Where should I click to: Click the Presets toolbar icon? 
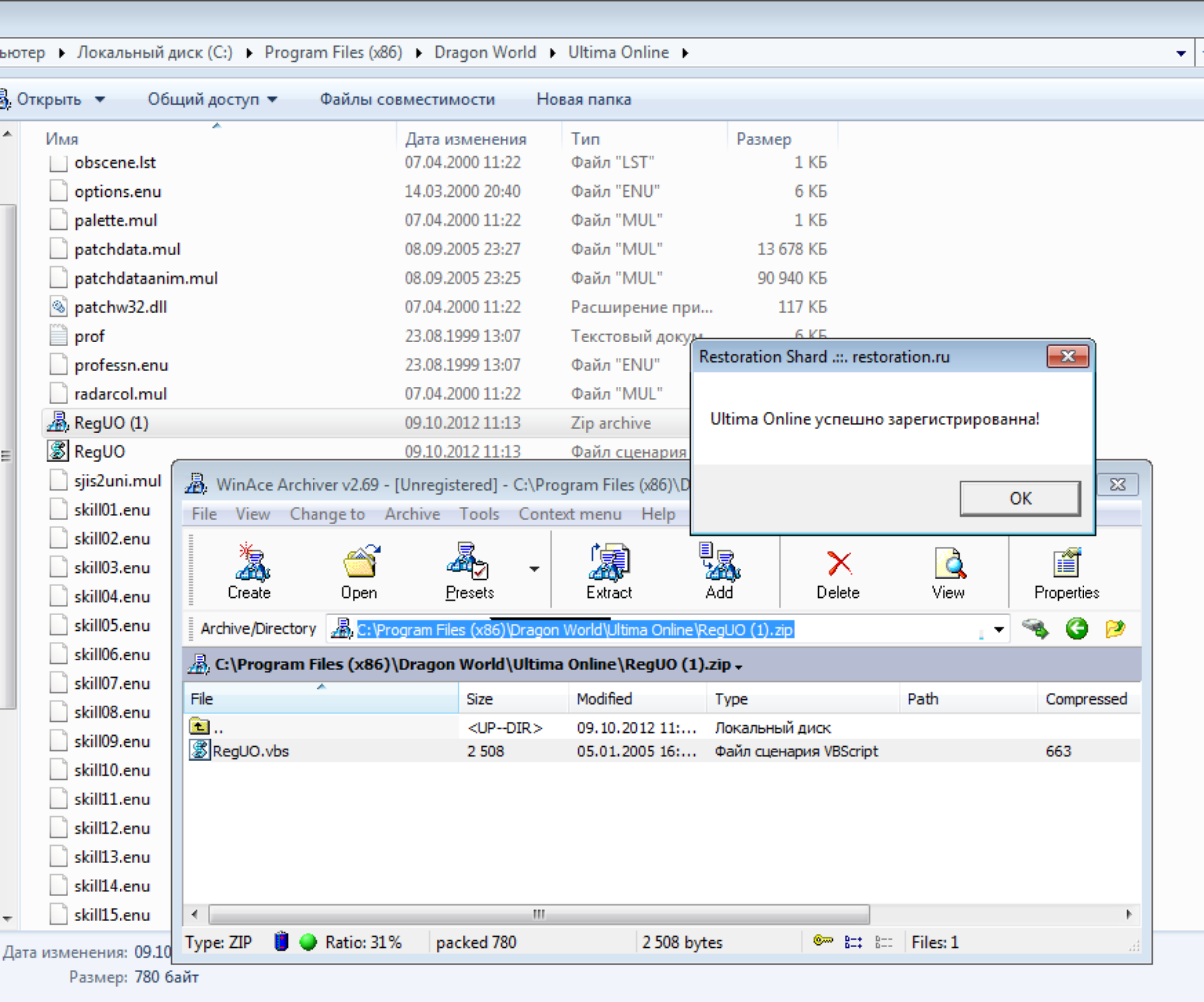tap(468, 563)
